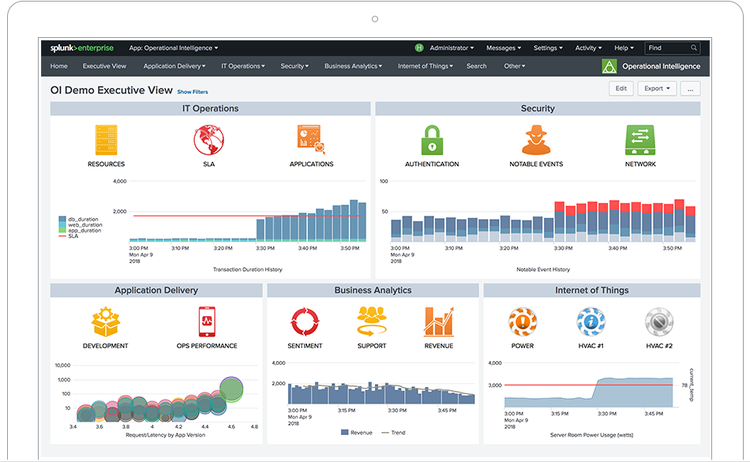
Task: Click the SLA globe icon
Action: (209, 139)
